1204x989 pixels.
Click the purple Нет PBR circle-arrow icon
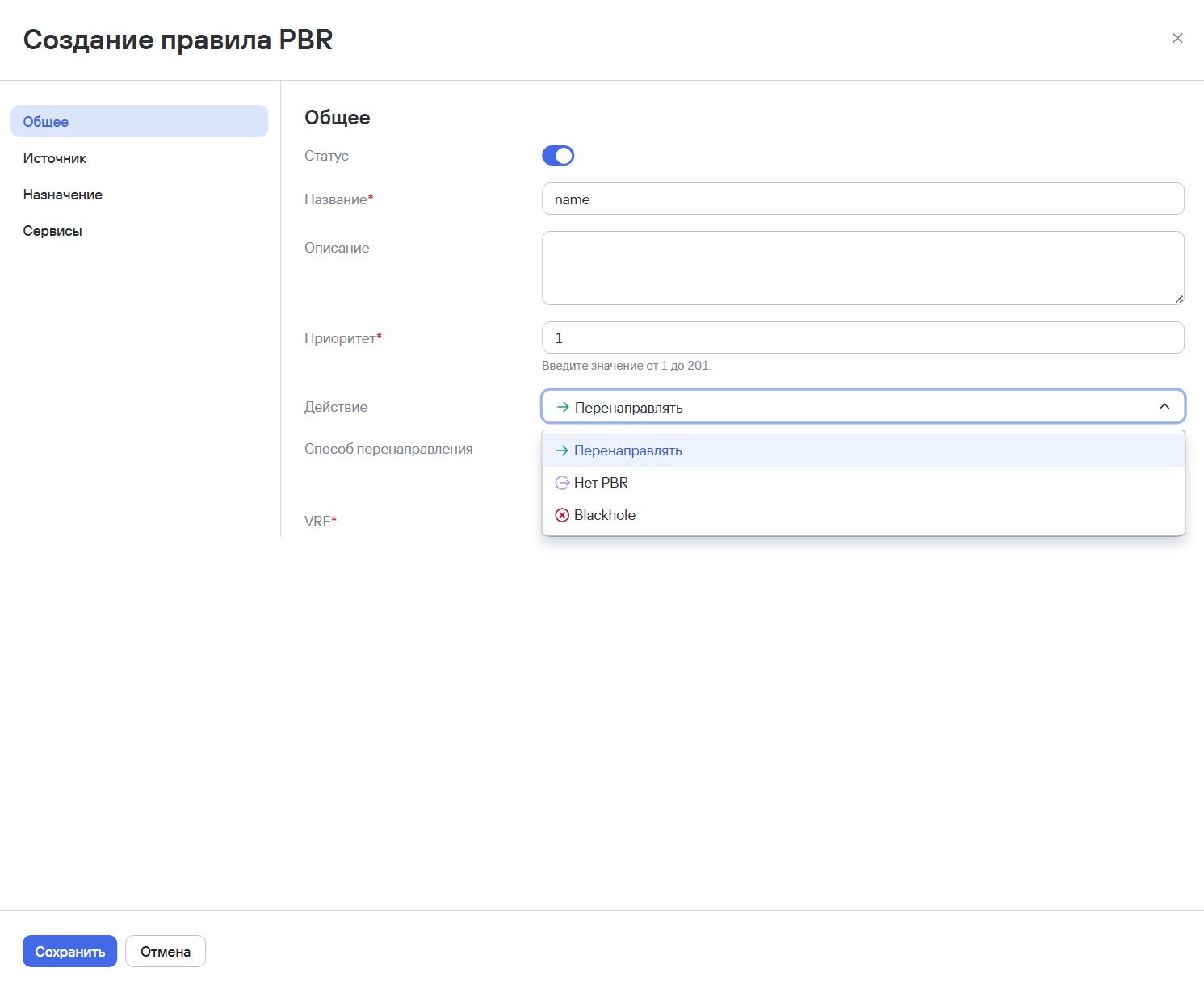(562, 483)
